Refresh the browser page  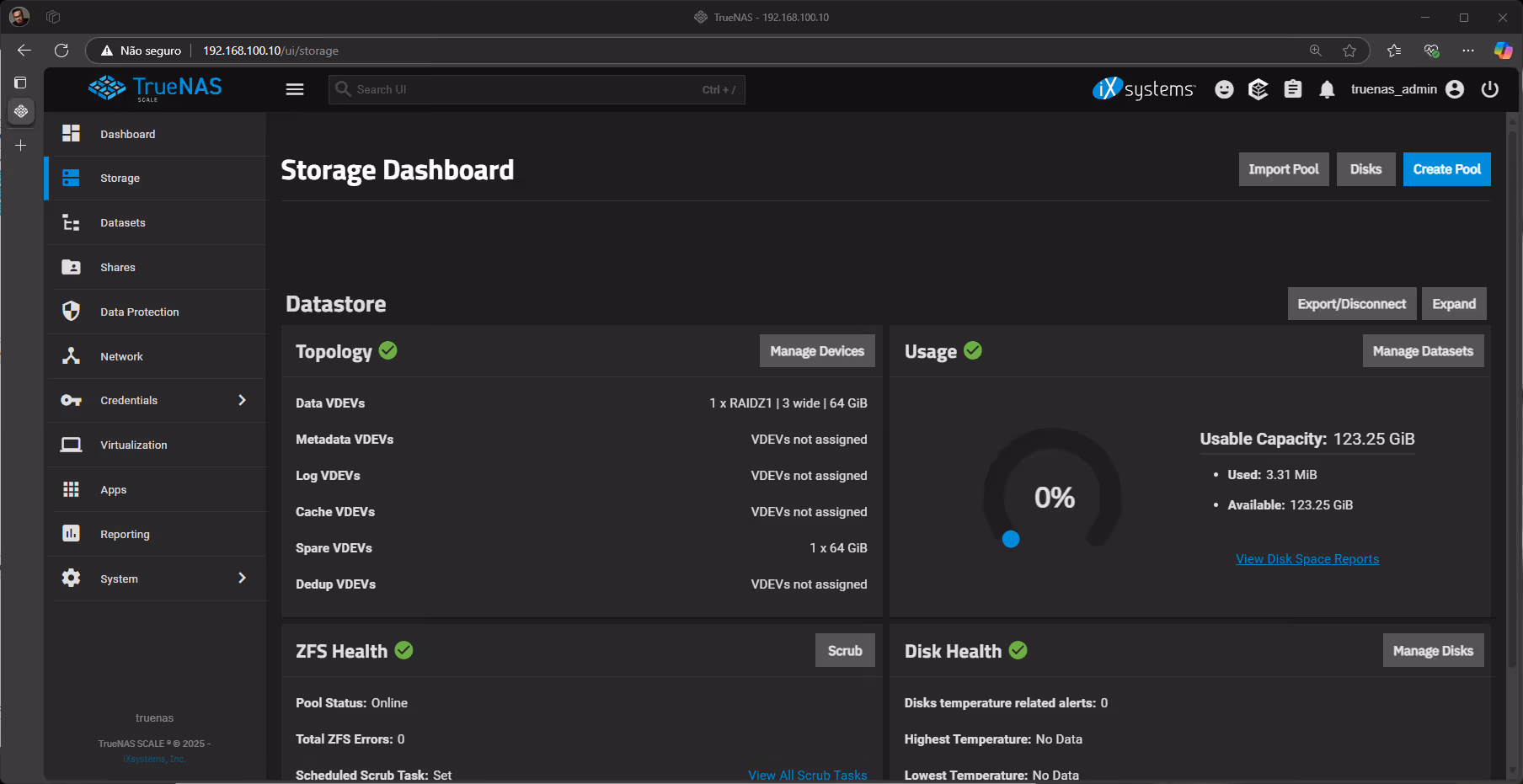tap(61, 51)
